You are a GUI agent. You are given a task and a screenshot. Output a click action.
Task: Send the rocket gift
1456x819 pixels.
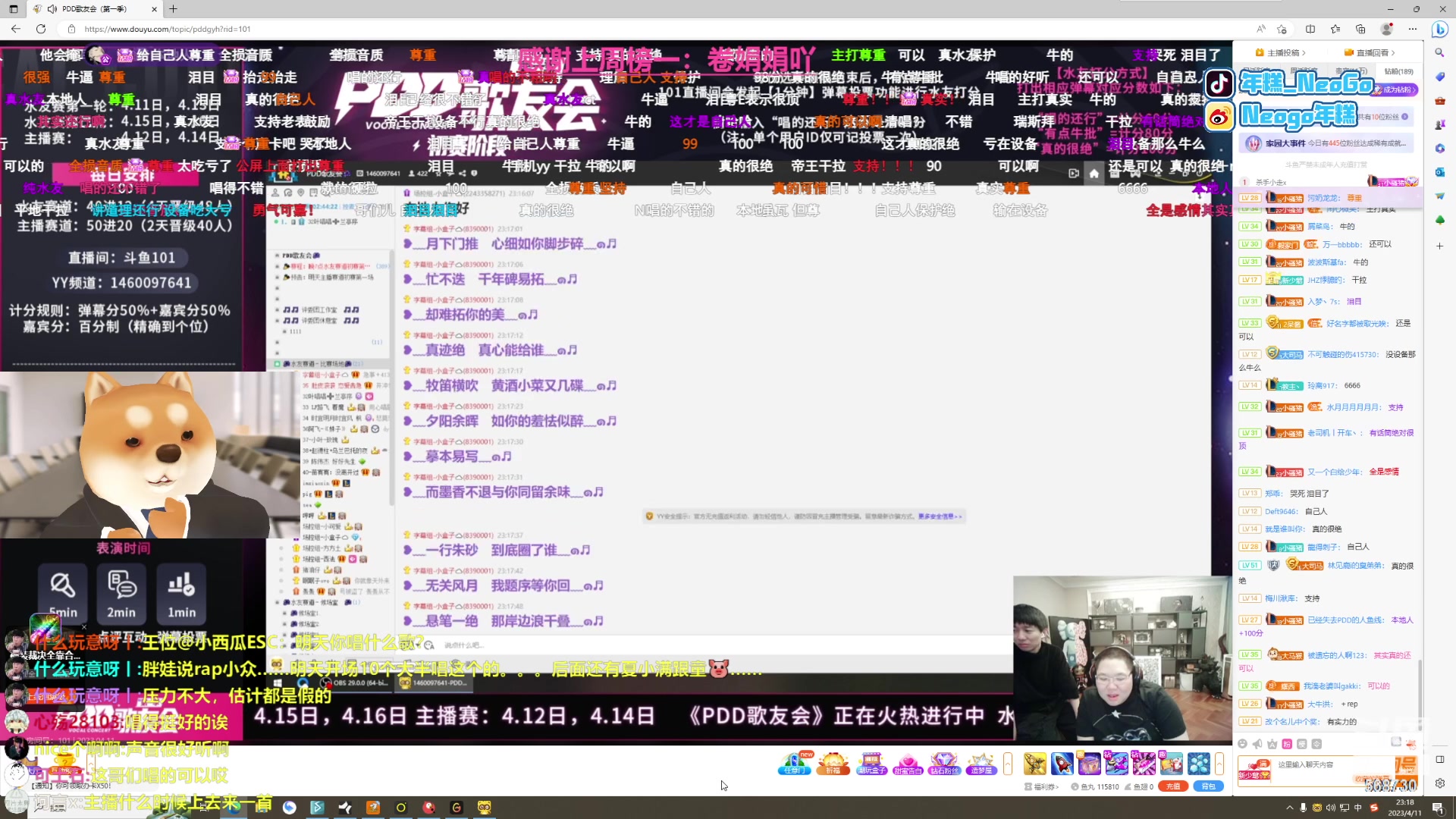click(1062, 764)
